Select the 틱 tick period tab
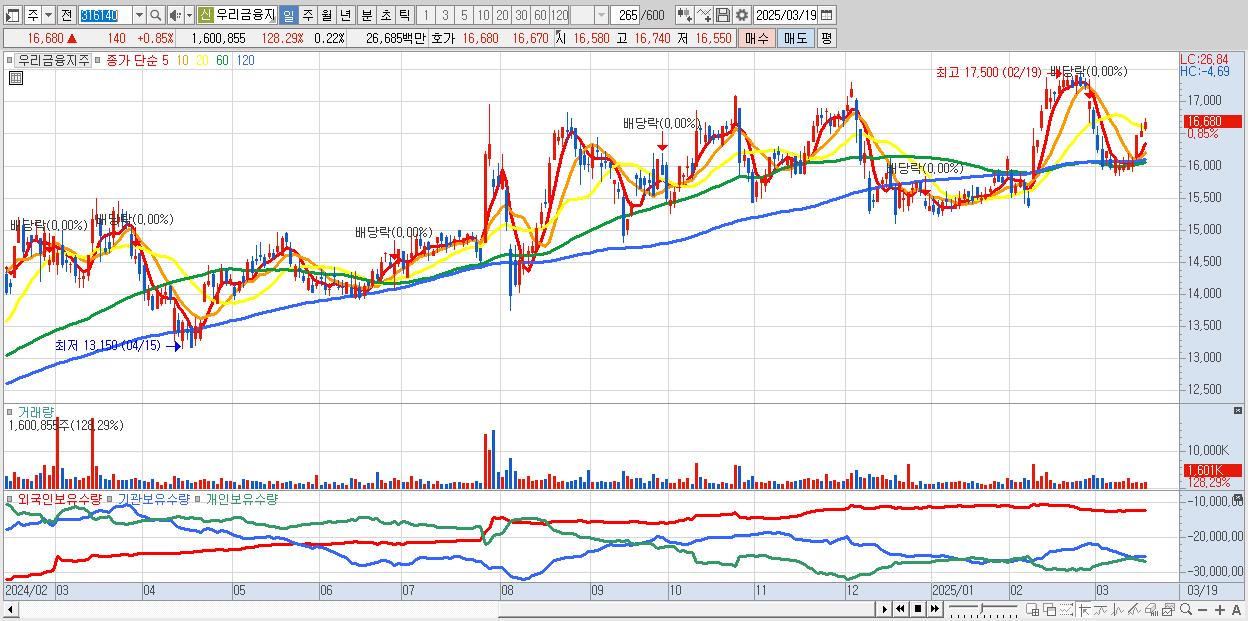Image resolution: width=1248 pixels, height=621 pixels. coord(404,15)
